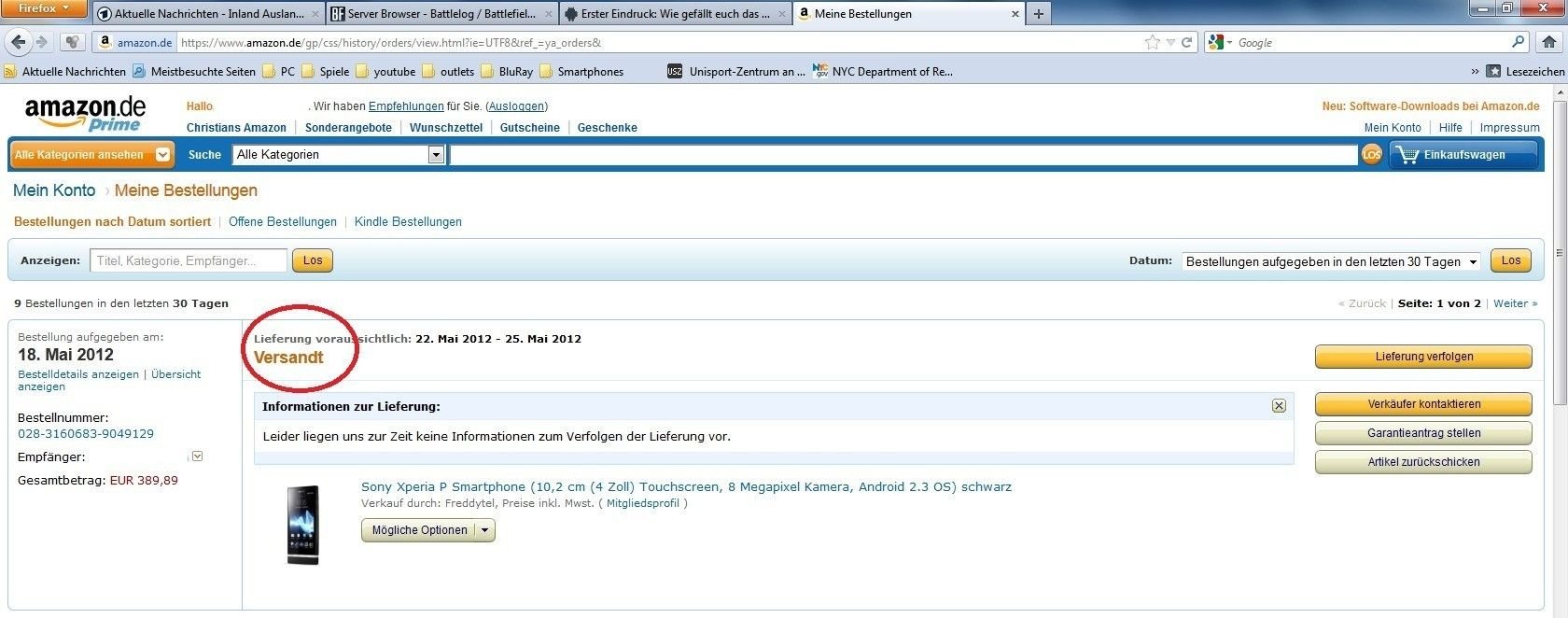Viewport: 1568px width, 618px height.
Task: Bookmark this page with the star icon
Action: click(x=1153, y=42)
